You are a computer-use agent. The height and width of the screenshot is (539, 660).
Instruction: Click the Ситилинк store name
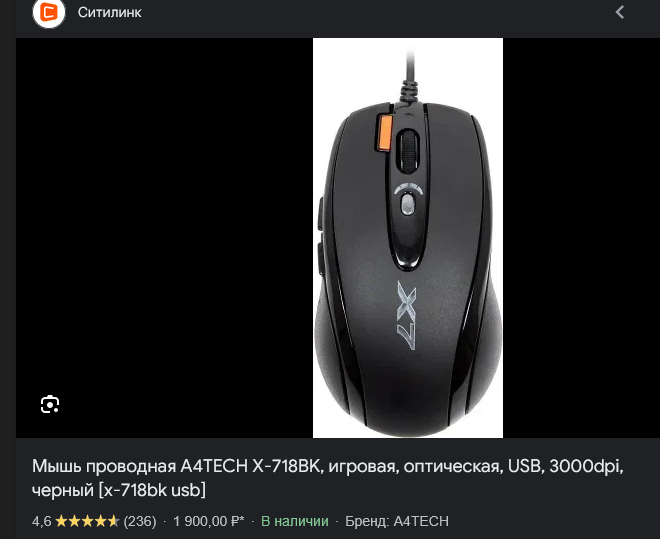pos(109,13)
